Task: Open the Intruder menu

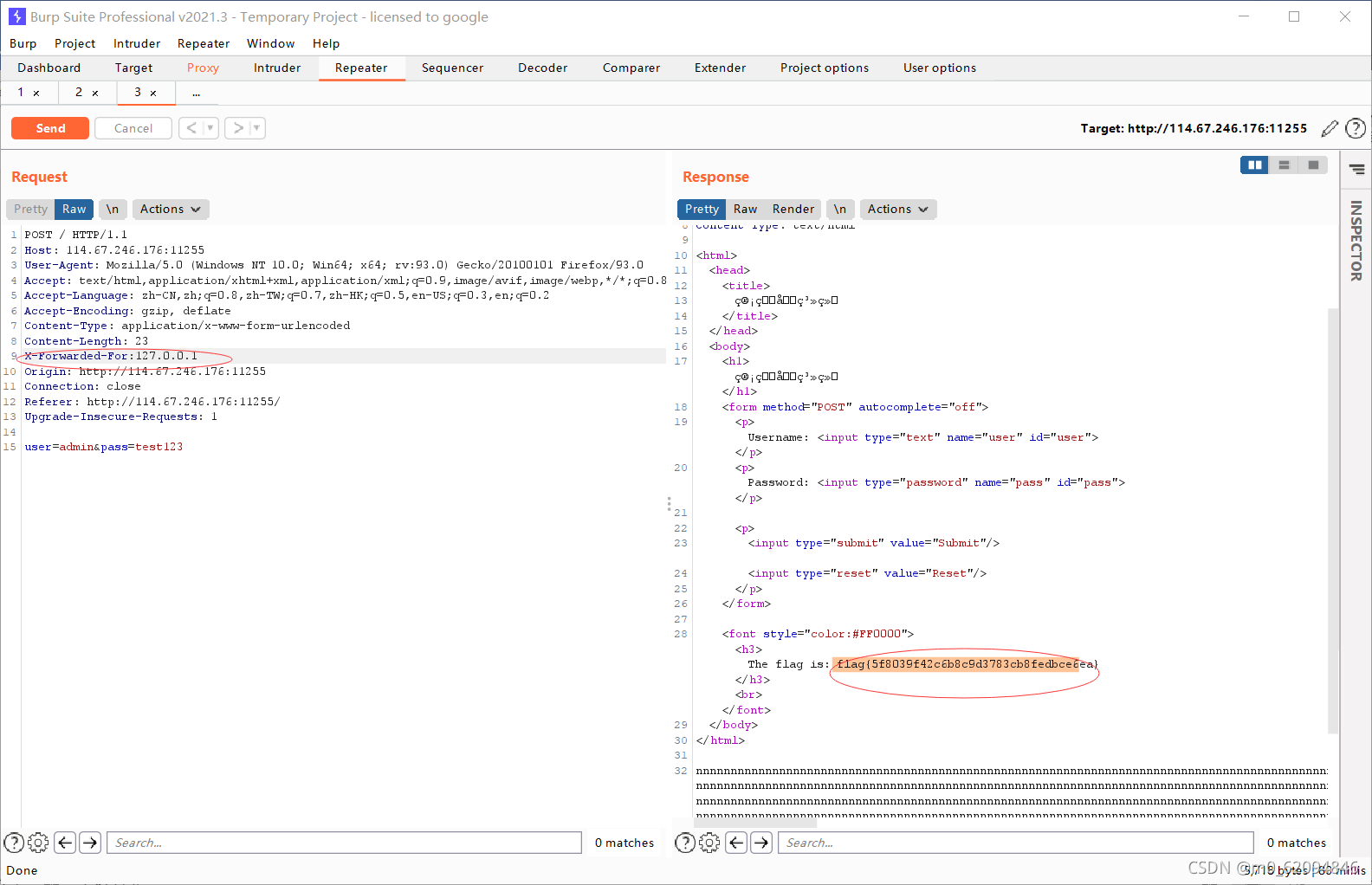Action: 137,43
